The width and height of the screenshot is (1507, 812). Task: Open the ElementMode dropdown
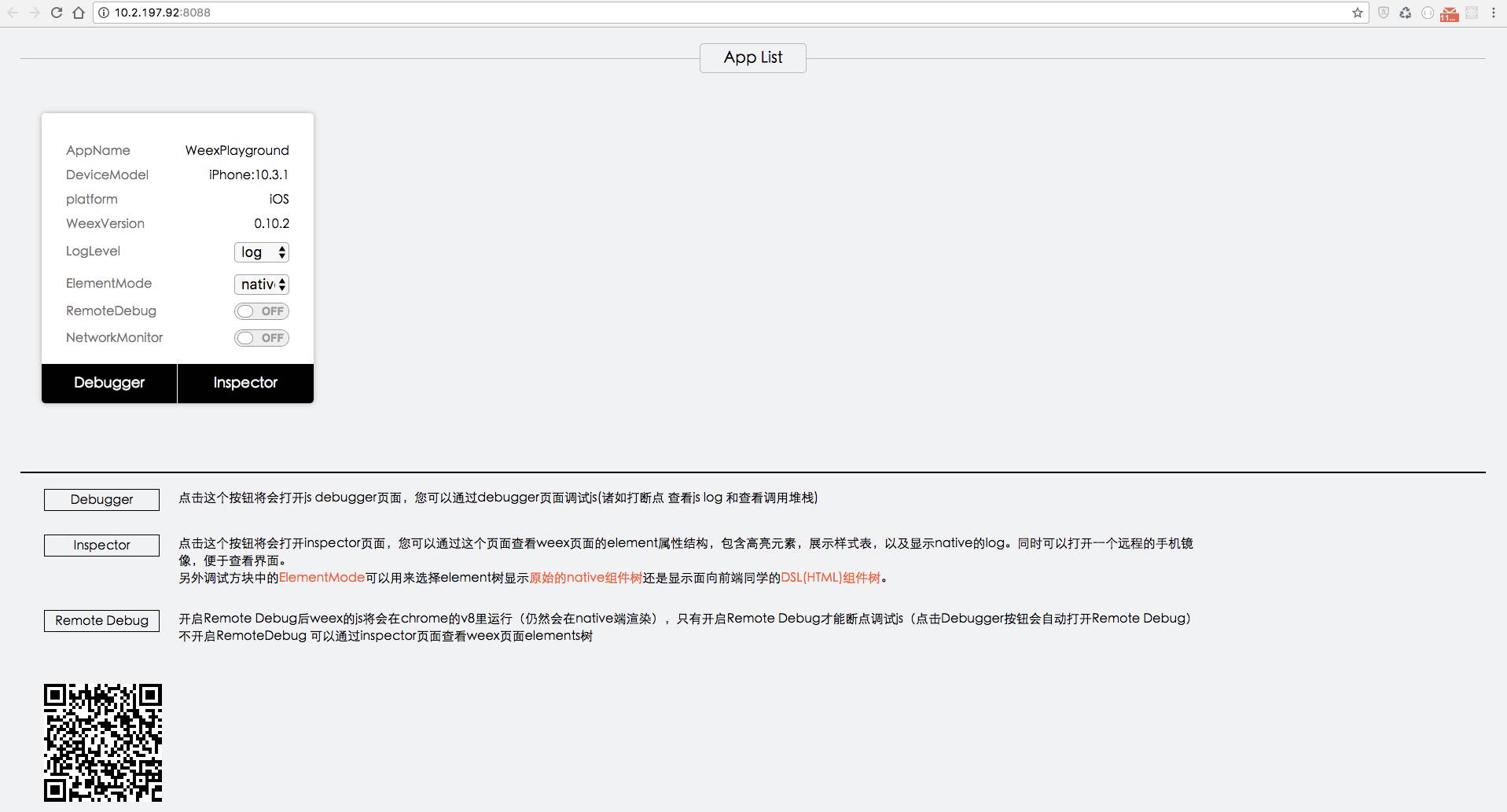point(262,285)
